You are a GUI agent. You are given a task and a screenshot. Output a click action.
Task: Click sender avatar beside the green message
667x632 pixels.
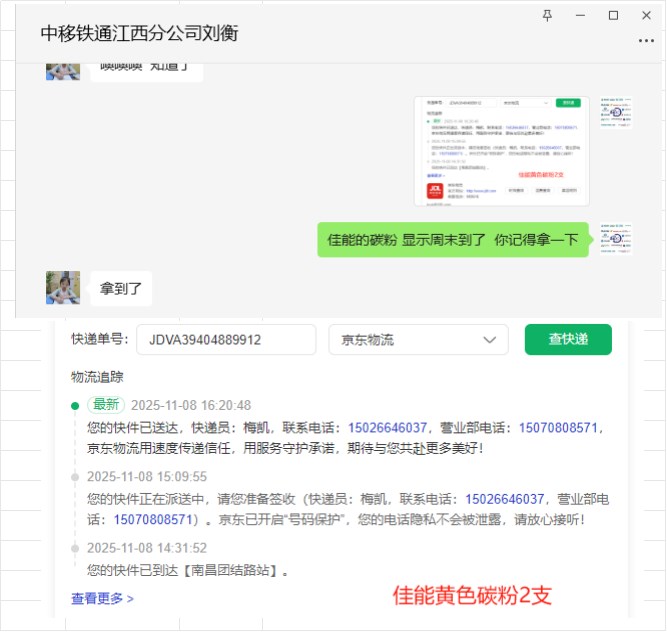617,240
